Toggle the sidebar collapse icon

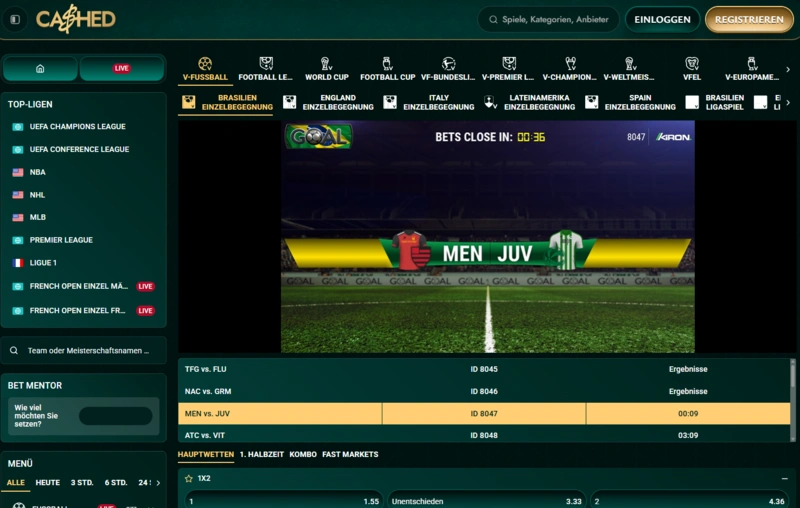(15, 19)
